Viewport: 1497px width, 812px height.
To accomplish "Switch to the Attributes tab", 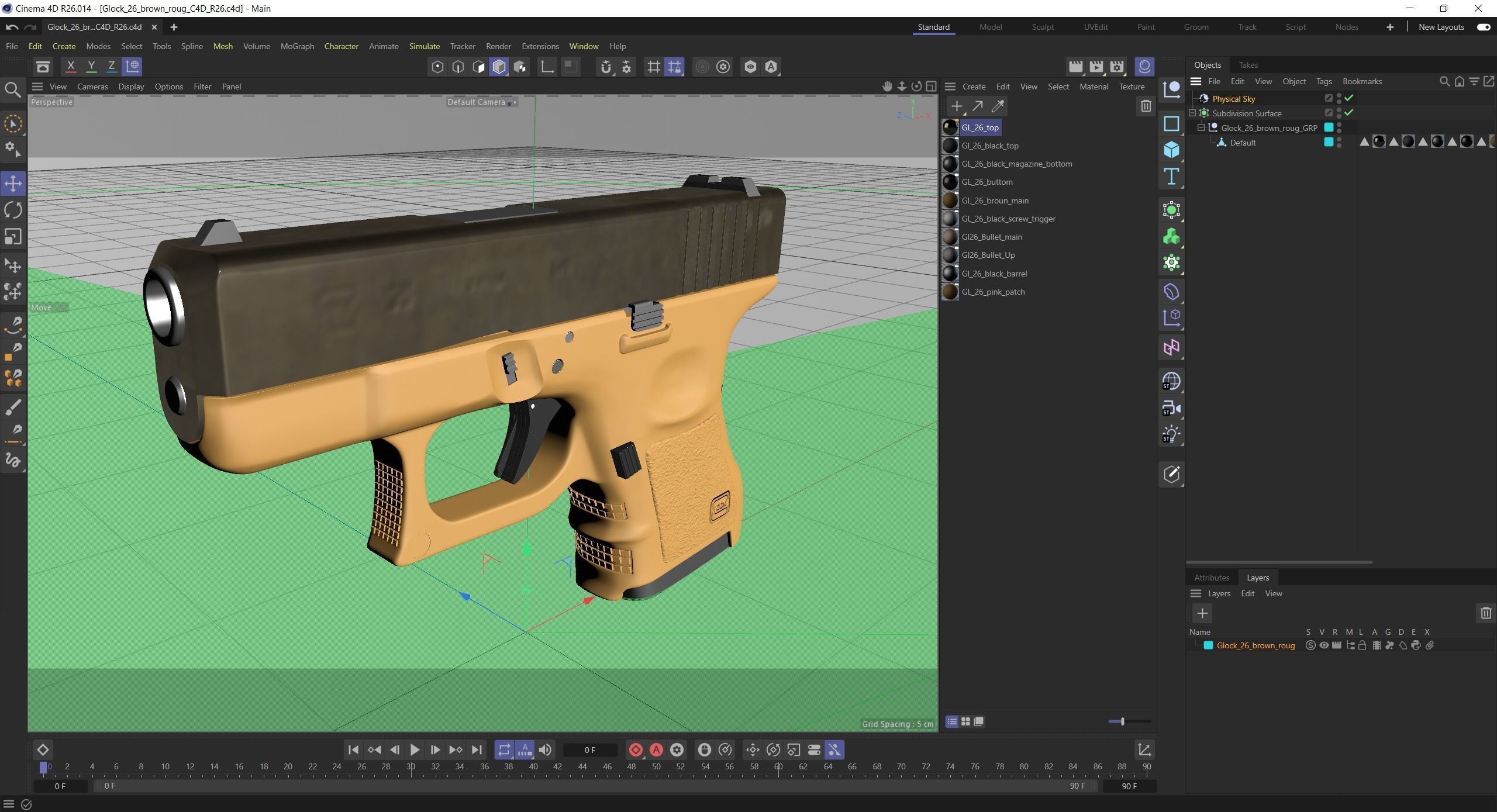I will 1212,578.
